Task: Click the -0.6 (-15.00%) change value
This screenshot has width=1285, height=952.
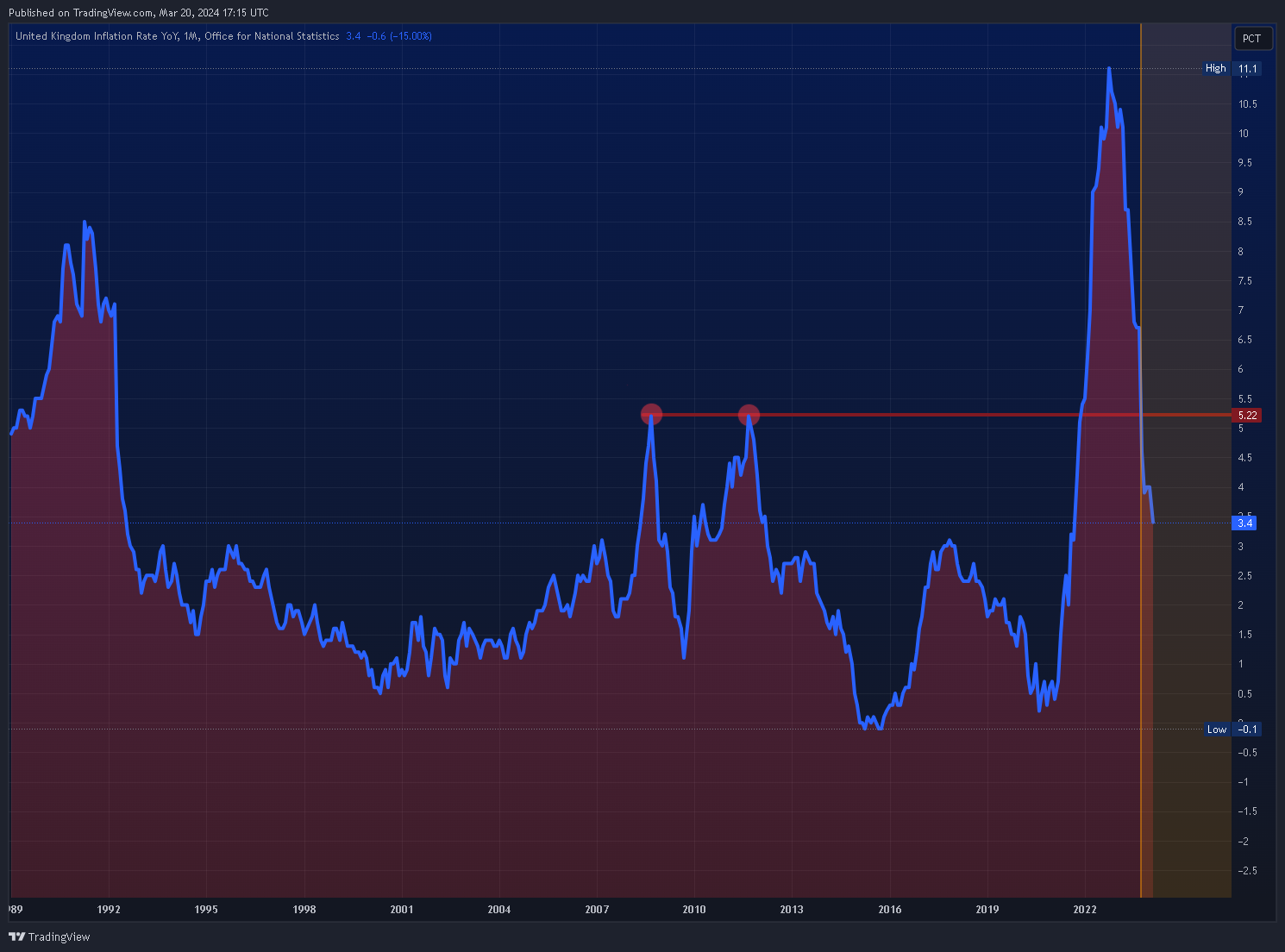Action: pos(399,36)
